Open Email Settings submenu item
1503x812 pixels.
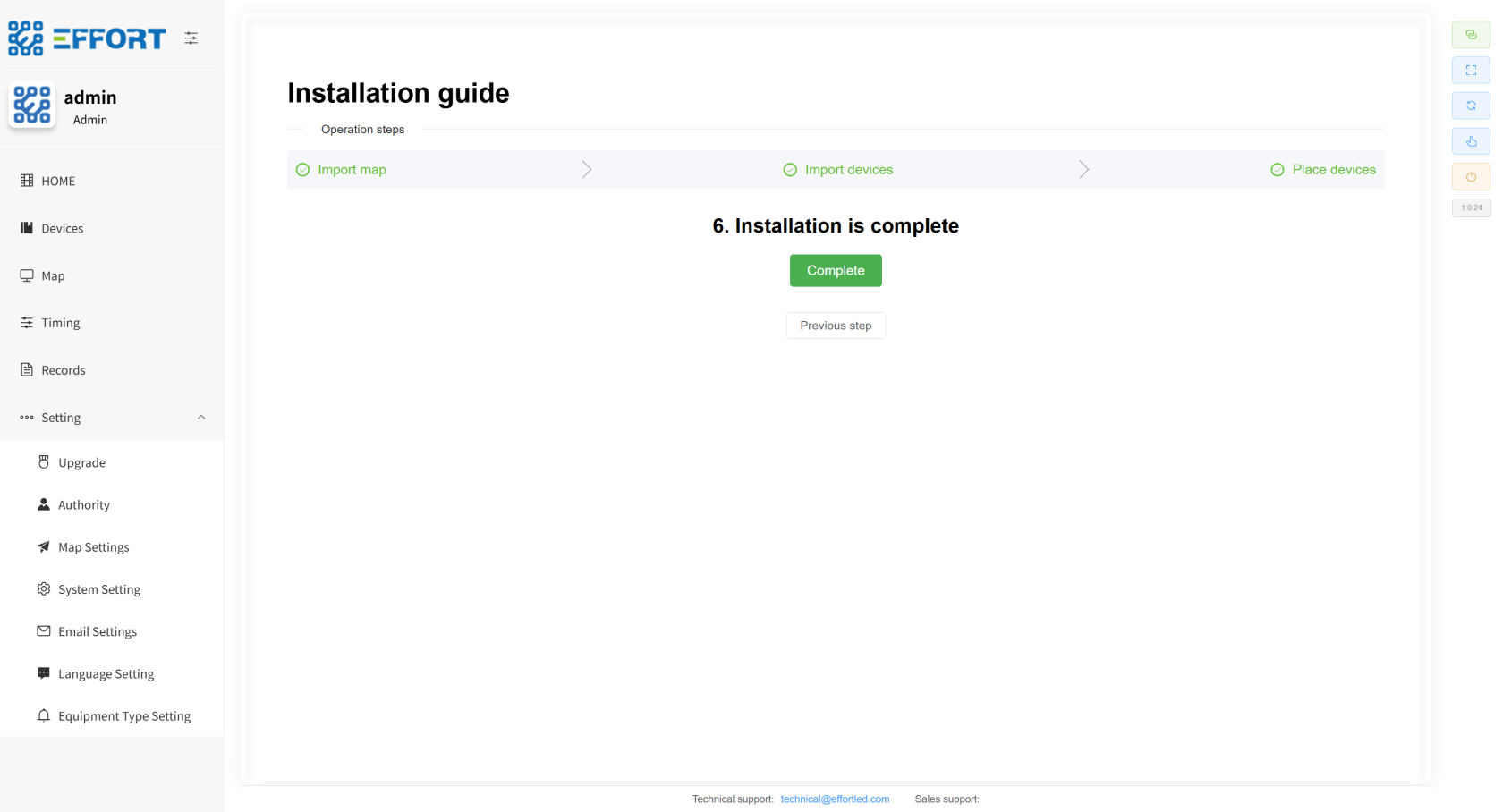coord(98,632)
